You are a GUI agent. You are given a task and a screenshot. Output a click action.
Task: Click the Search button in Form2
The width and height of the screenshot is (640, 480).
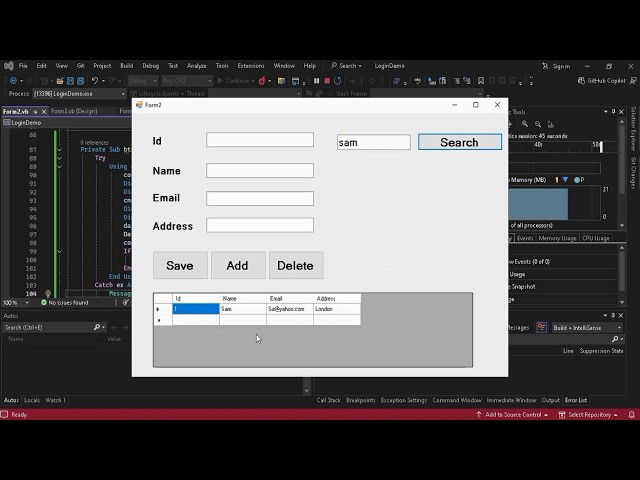(x=460, y=142)
